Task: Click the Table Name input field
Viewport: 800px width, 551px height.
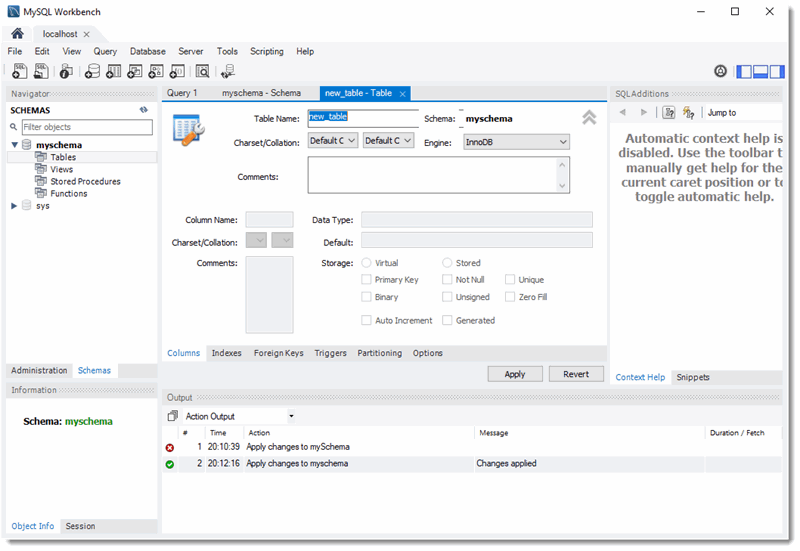Action: pyautogui.click(x=363, y=118)
